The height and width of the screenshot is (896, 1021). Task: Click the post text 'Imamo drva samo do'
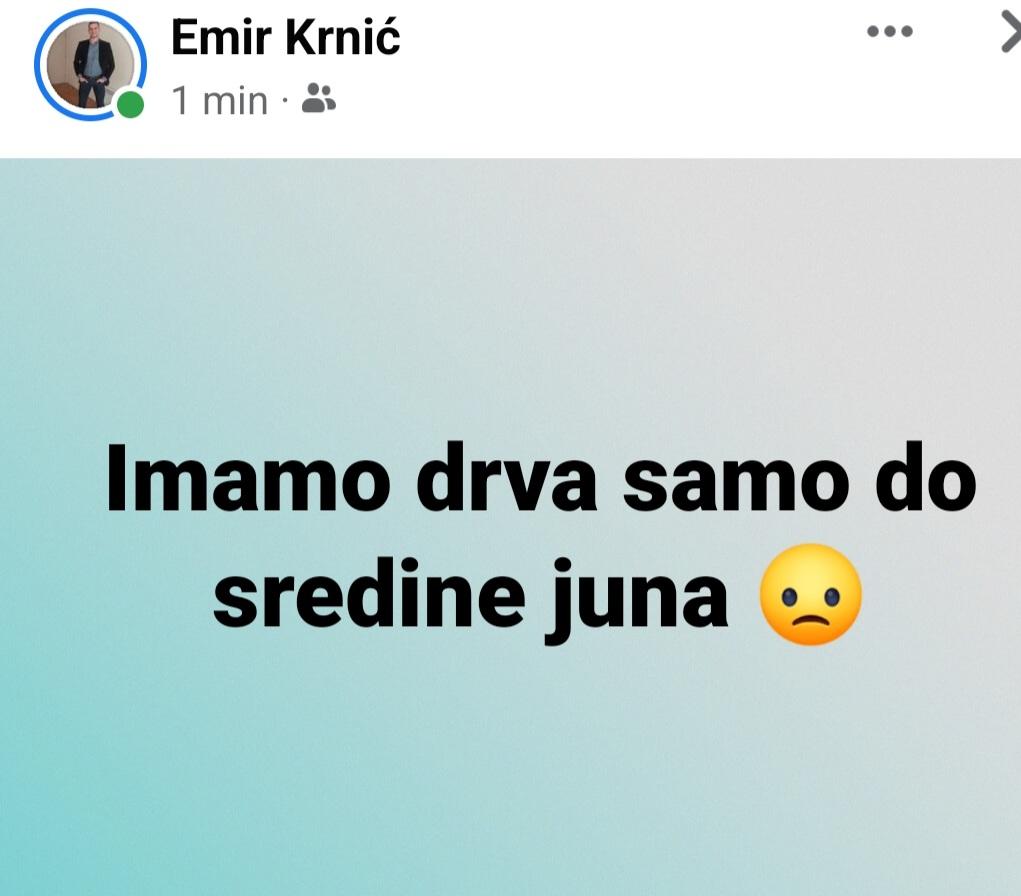coord(541,478)
